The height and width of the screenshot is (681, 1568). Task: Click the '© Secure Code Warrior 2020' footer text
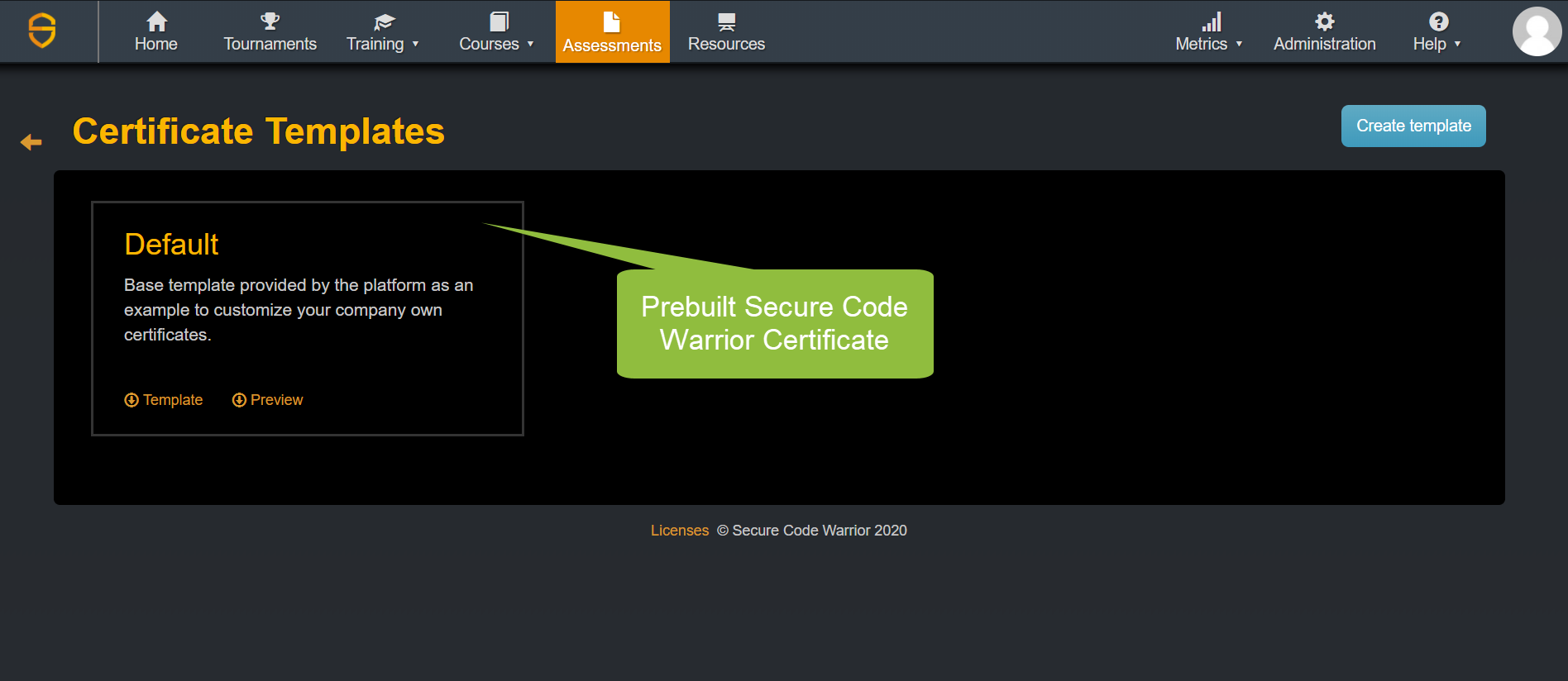[x=811, y=531]
